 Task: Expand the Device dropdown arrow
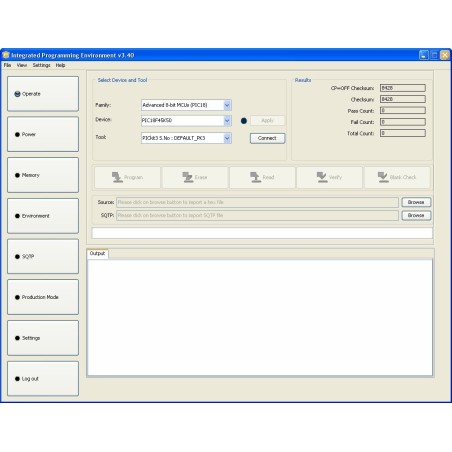(227, 121)
